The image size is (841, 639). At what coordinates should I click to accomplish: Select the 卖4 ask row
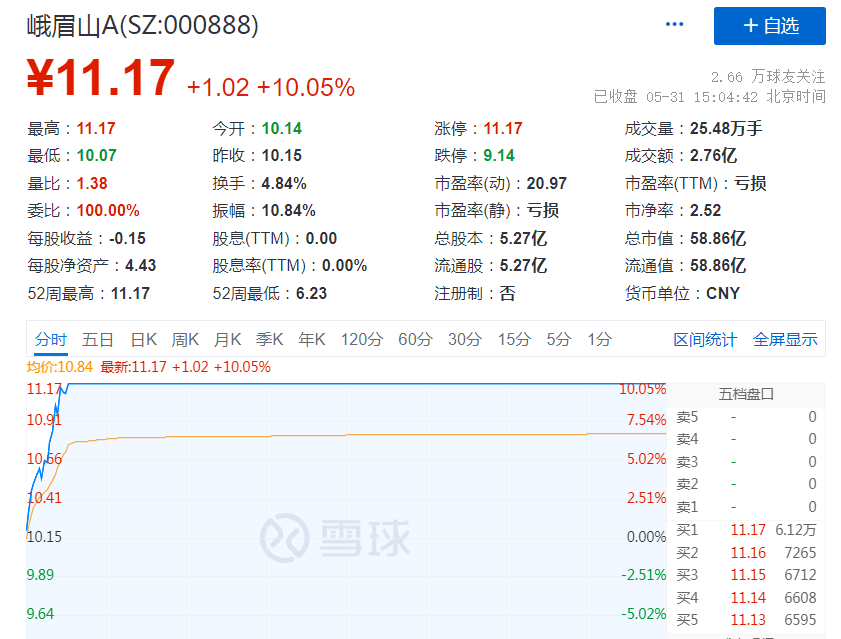[746, 439]
